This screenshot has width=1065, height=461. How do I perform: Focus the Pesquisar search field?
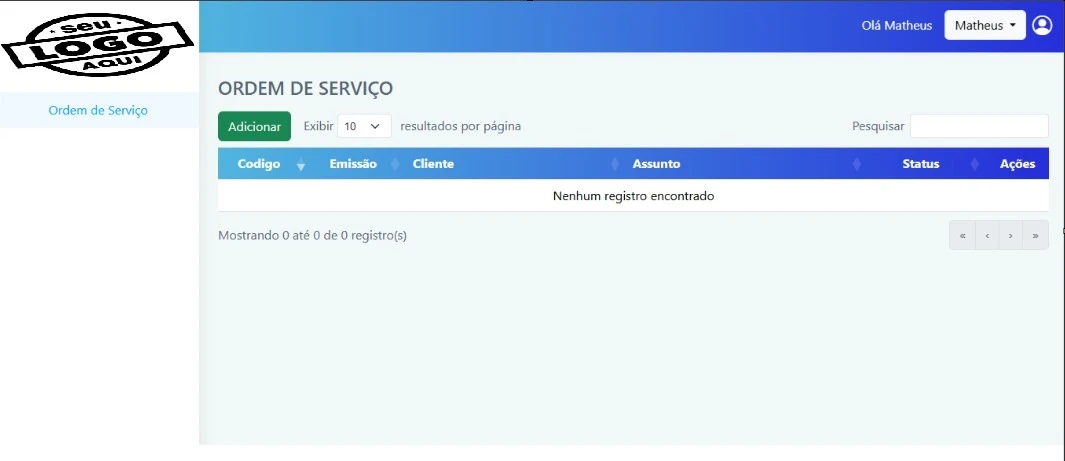click(x=978, y=126)
